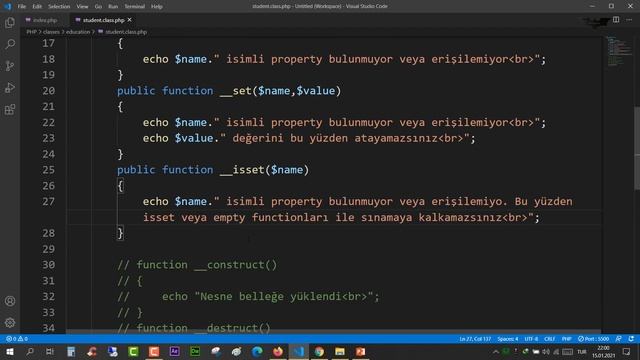Image resolution: width=640 pixels, height=360 pixels.
Task: Click the Ln 27, Col 137 status item
Action: 475,339
